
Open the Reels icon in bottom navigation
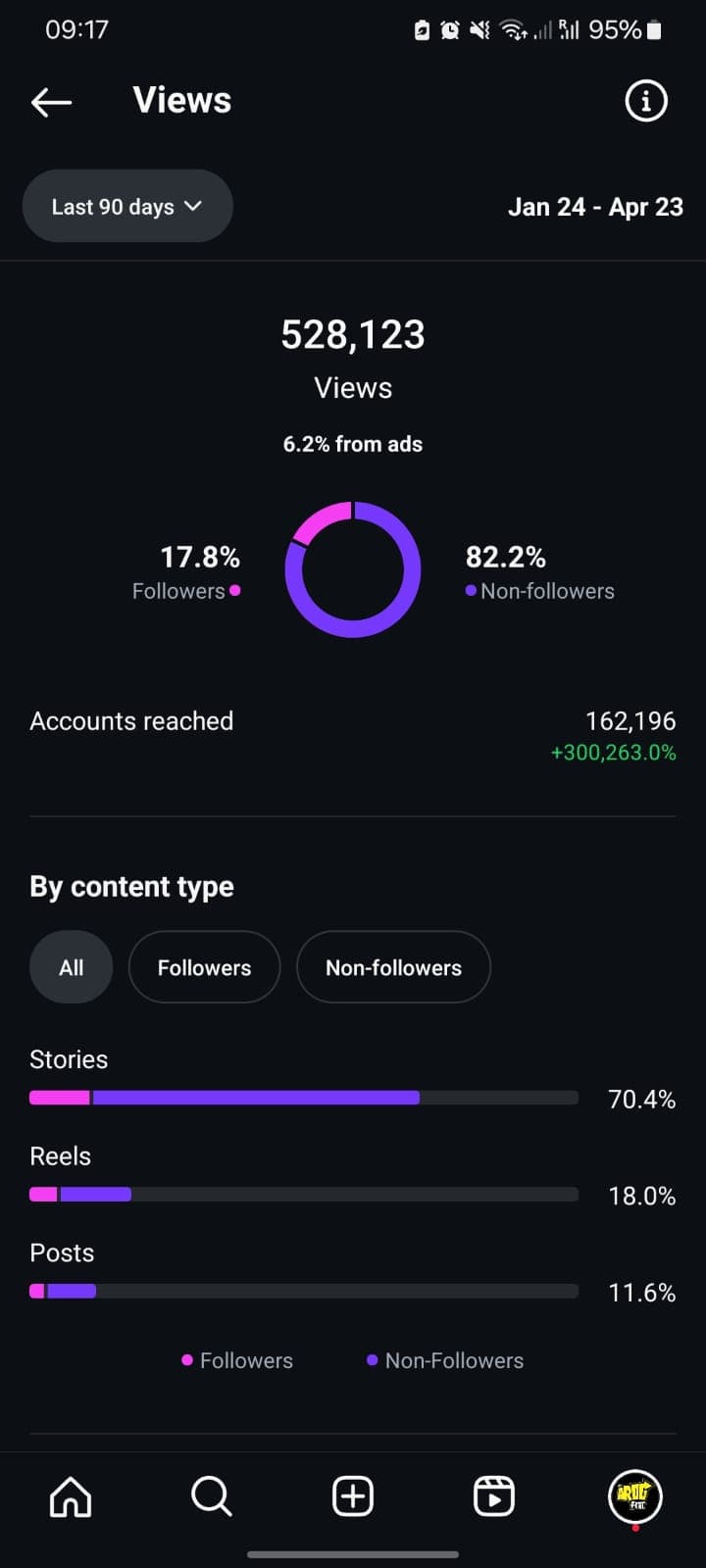[x=494, y=1496]
